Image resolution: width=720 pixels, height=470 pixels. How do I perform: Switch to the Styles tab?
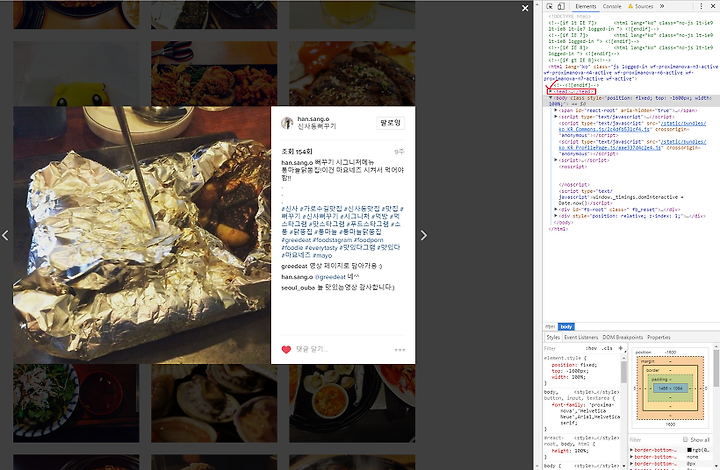pos(553,337)
